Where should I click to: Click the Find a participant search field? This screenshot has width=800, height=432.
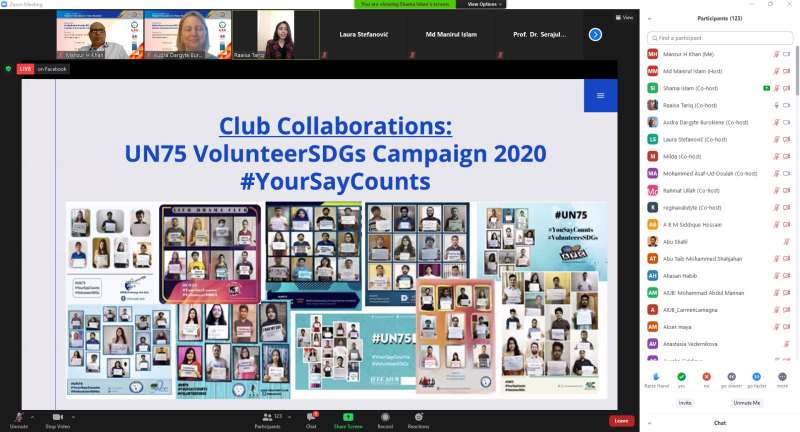point(720,38)
